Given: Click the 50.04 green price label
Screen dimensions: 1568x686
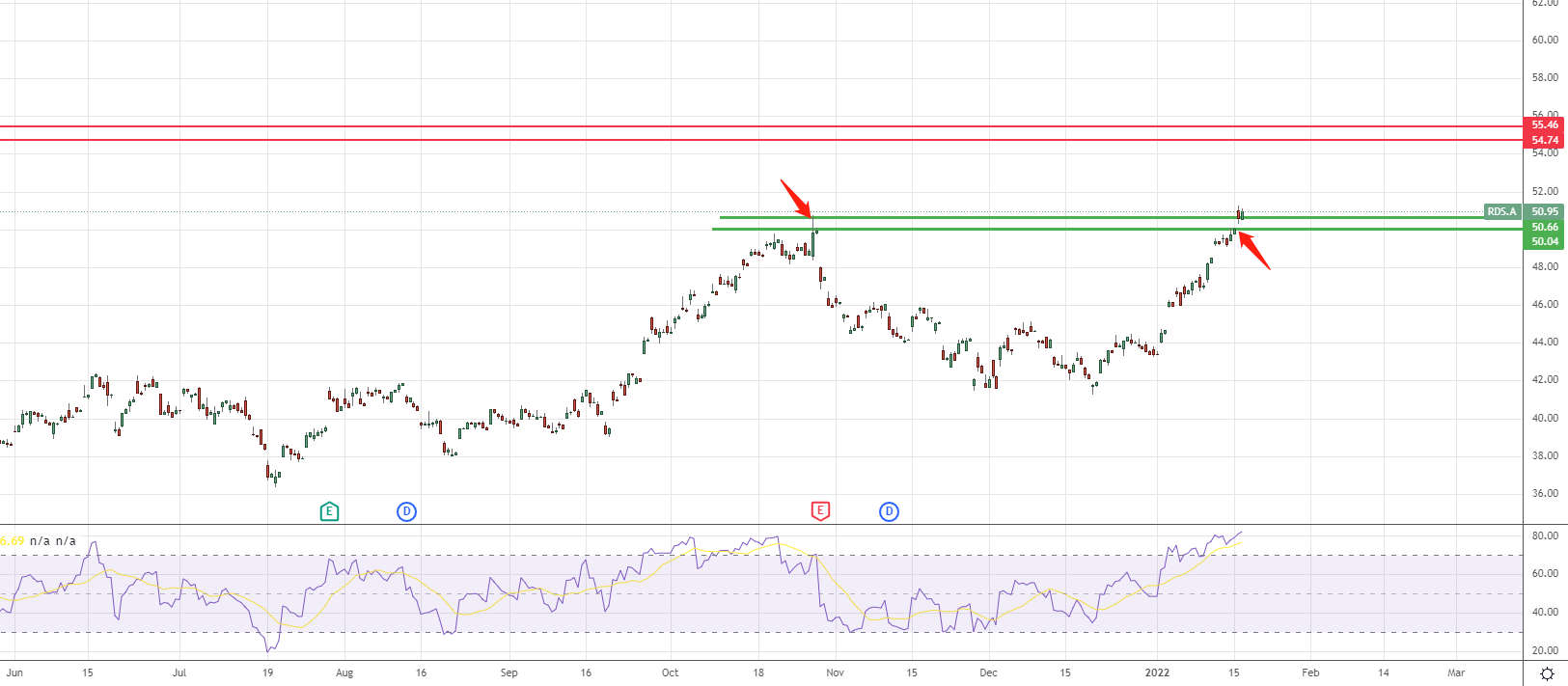Looking at the screenshot, I should click(x=1545, y=241).
